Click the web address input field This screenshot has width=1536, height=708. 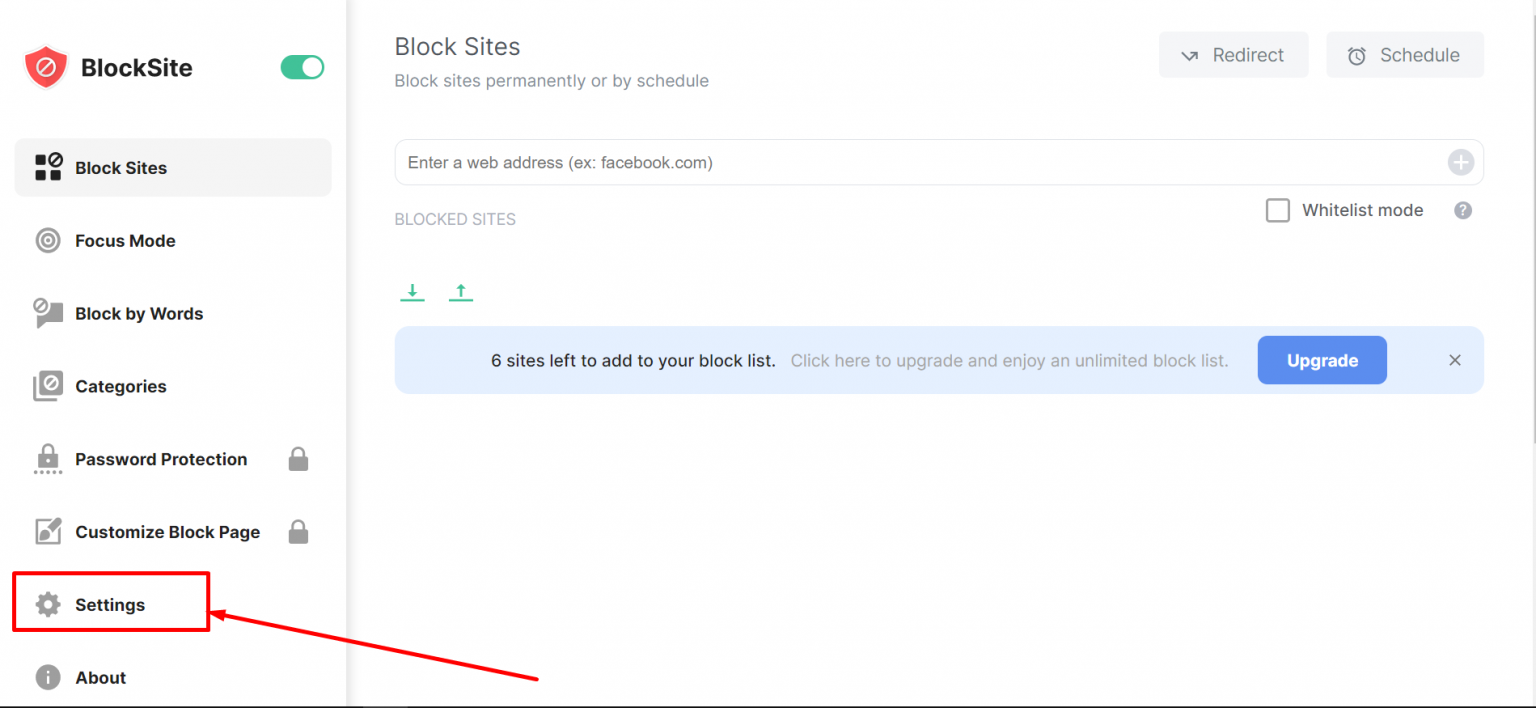900,162
